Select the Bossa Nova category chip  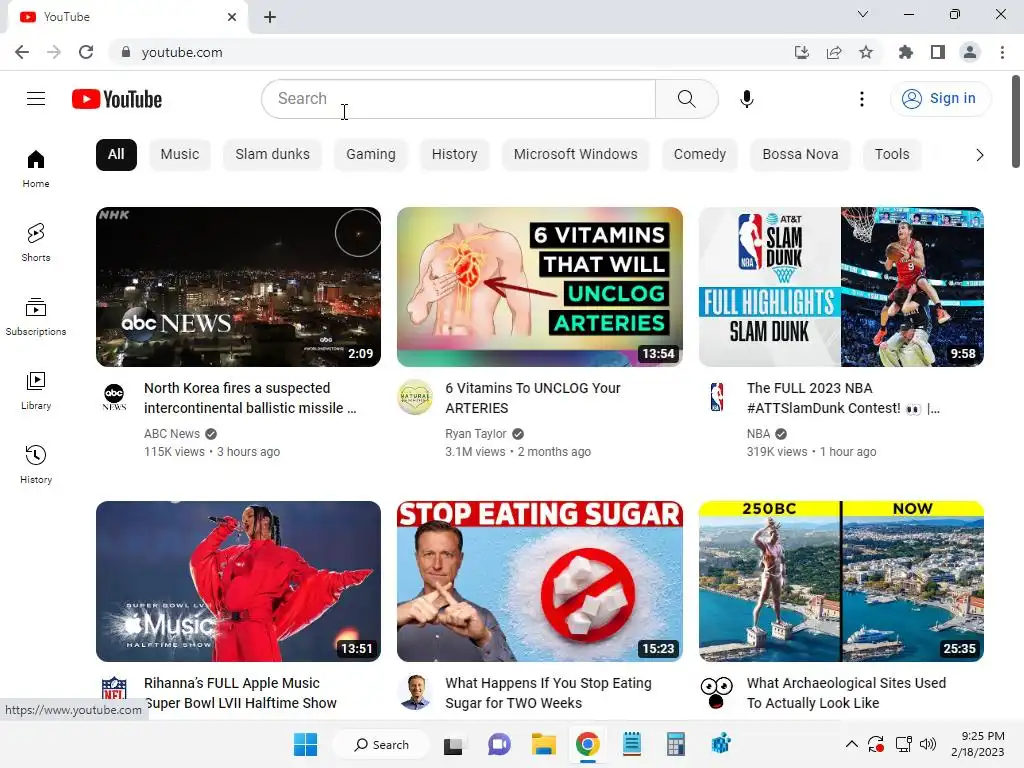800,155
